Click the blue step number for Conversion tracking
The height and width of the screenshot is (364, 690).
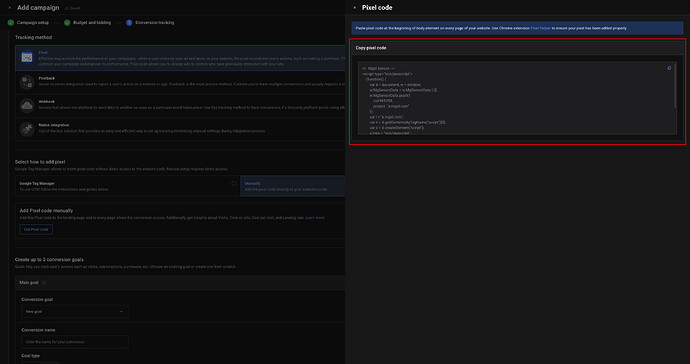click(129, 22)
